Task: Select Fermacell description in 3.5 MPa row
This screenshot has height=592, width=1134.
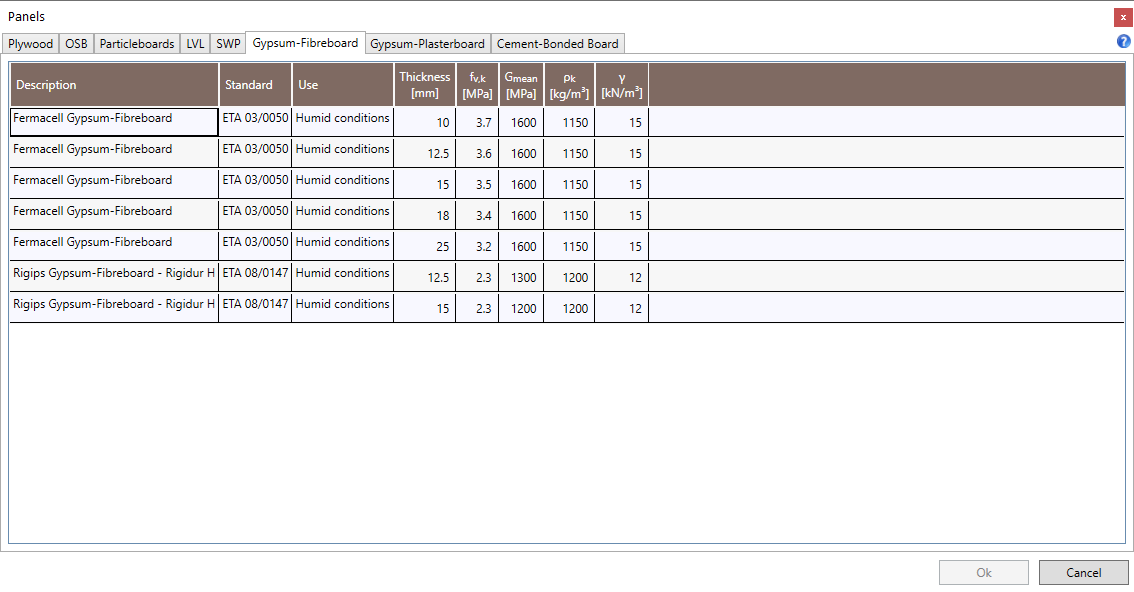Action: coord(114,184)
